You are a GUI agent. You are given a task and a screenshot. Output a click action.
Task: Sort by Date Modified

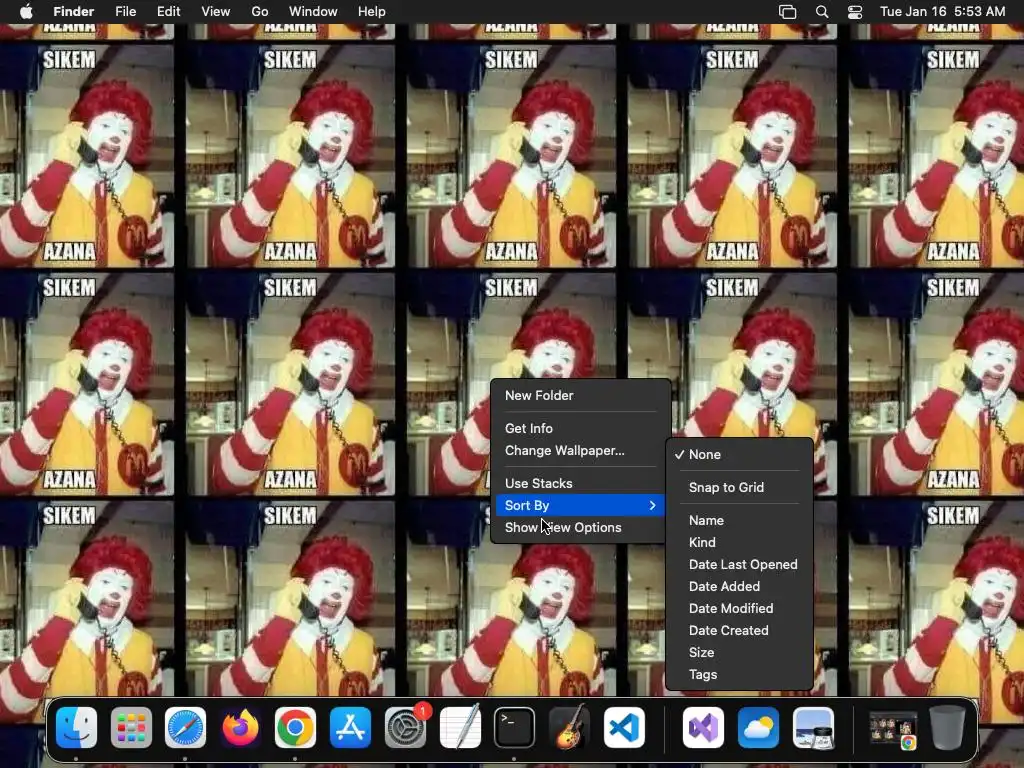(739, 609)
